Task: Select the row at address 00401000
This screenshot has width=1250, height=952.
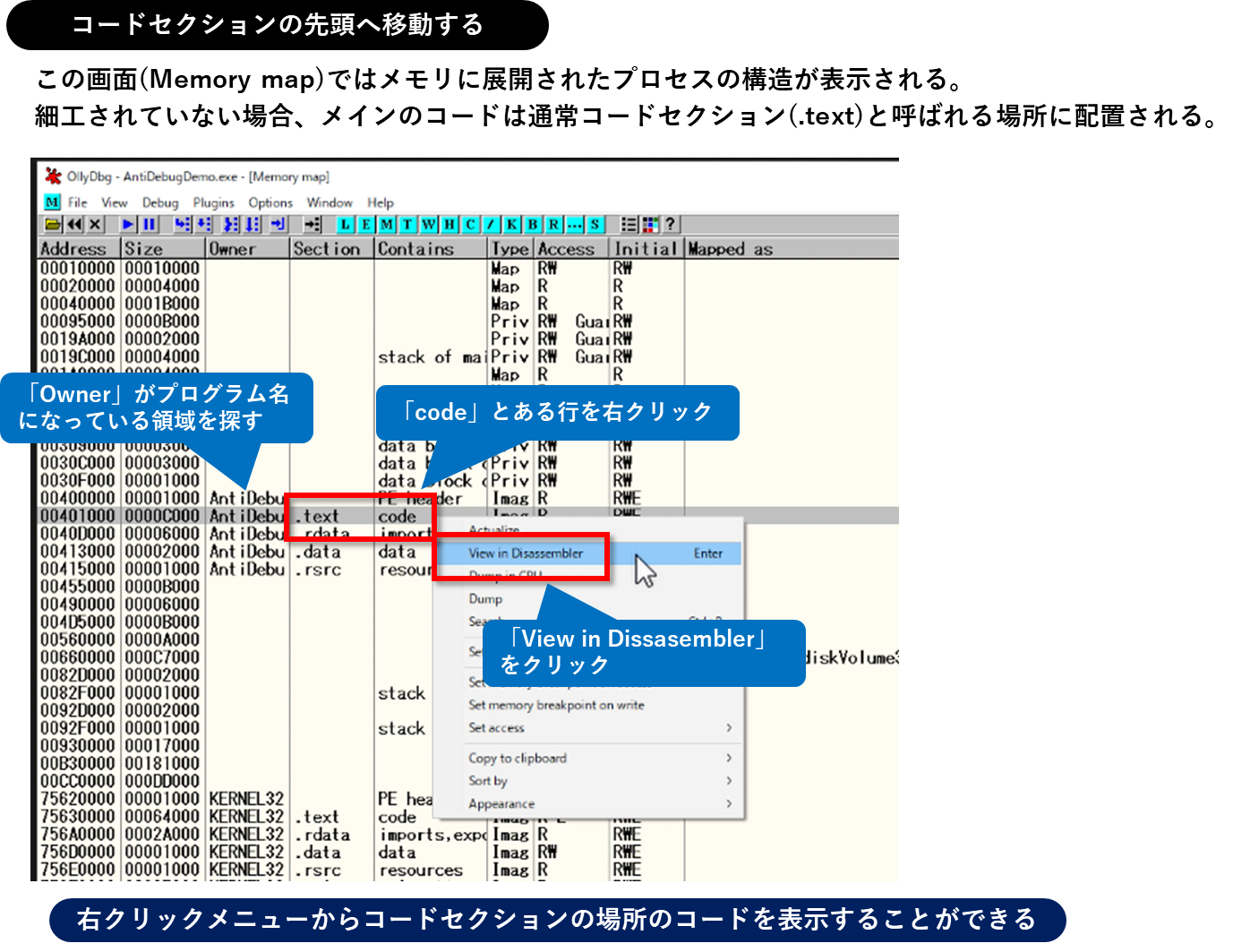Action: coord(468,516)
